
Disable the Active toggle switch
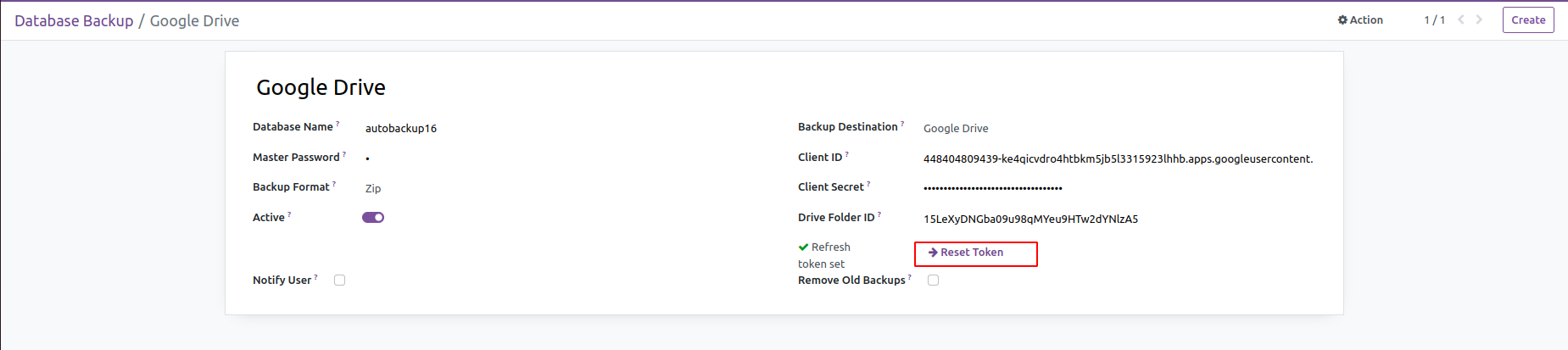point(373,218)
